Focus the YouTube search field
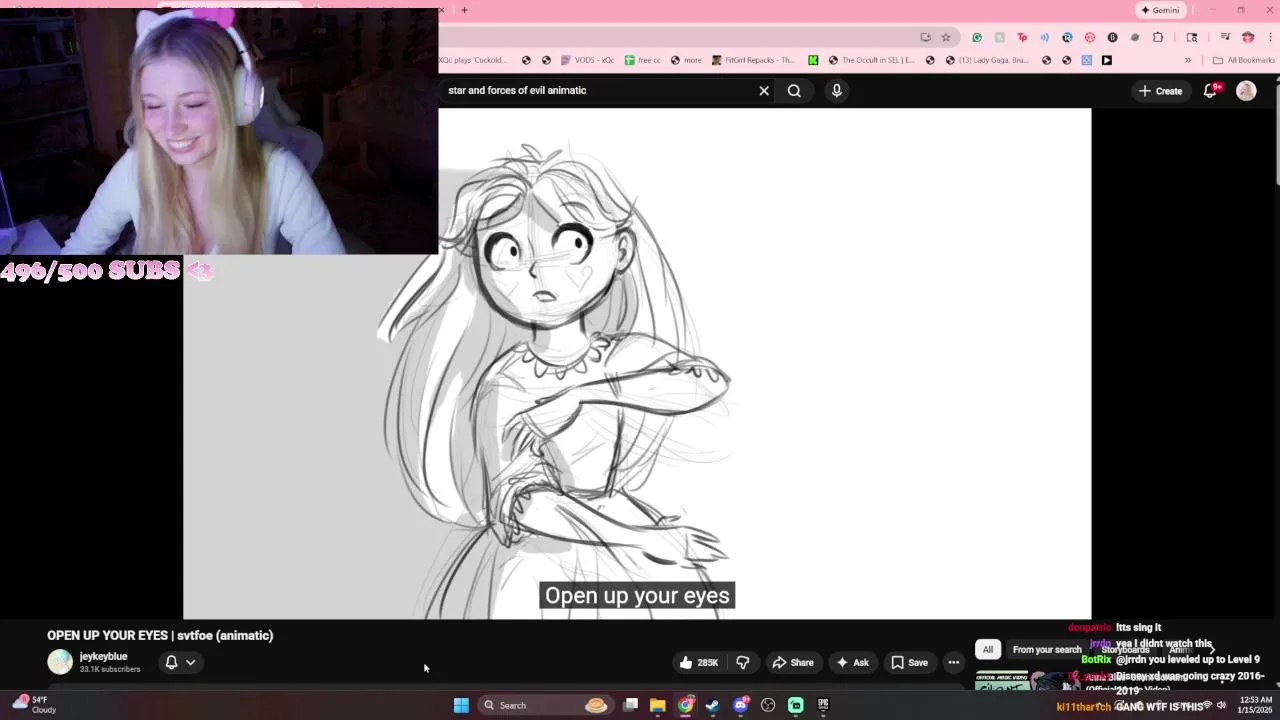This screenshot has height=720, width=1280. (598, 91)
